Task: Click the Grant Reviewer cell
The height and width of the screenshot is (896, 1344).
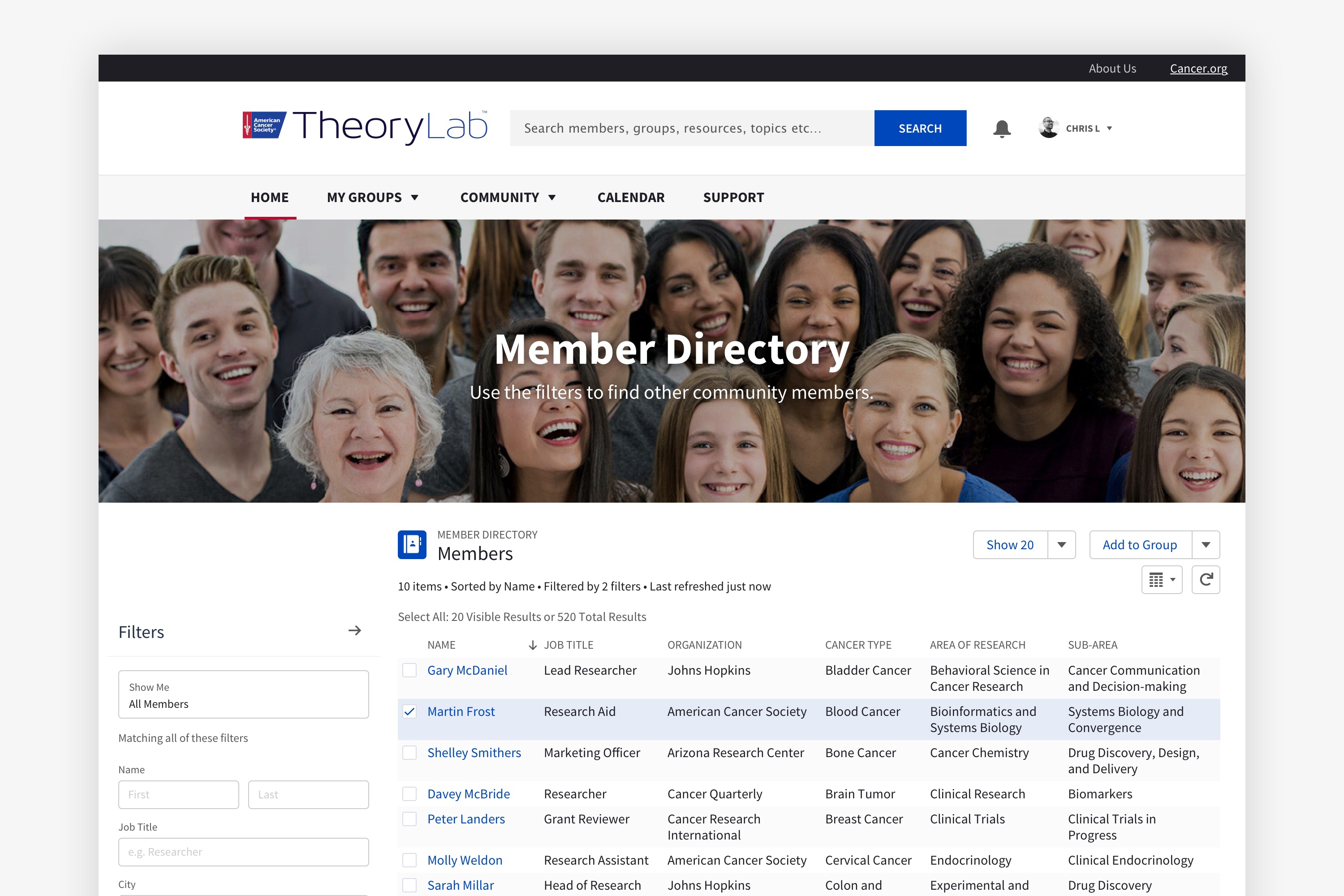Action: (587, 819)
